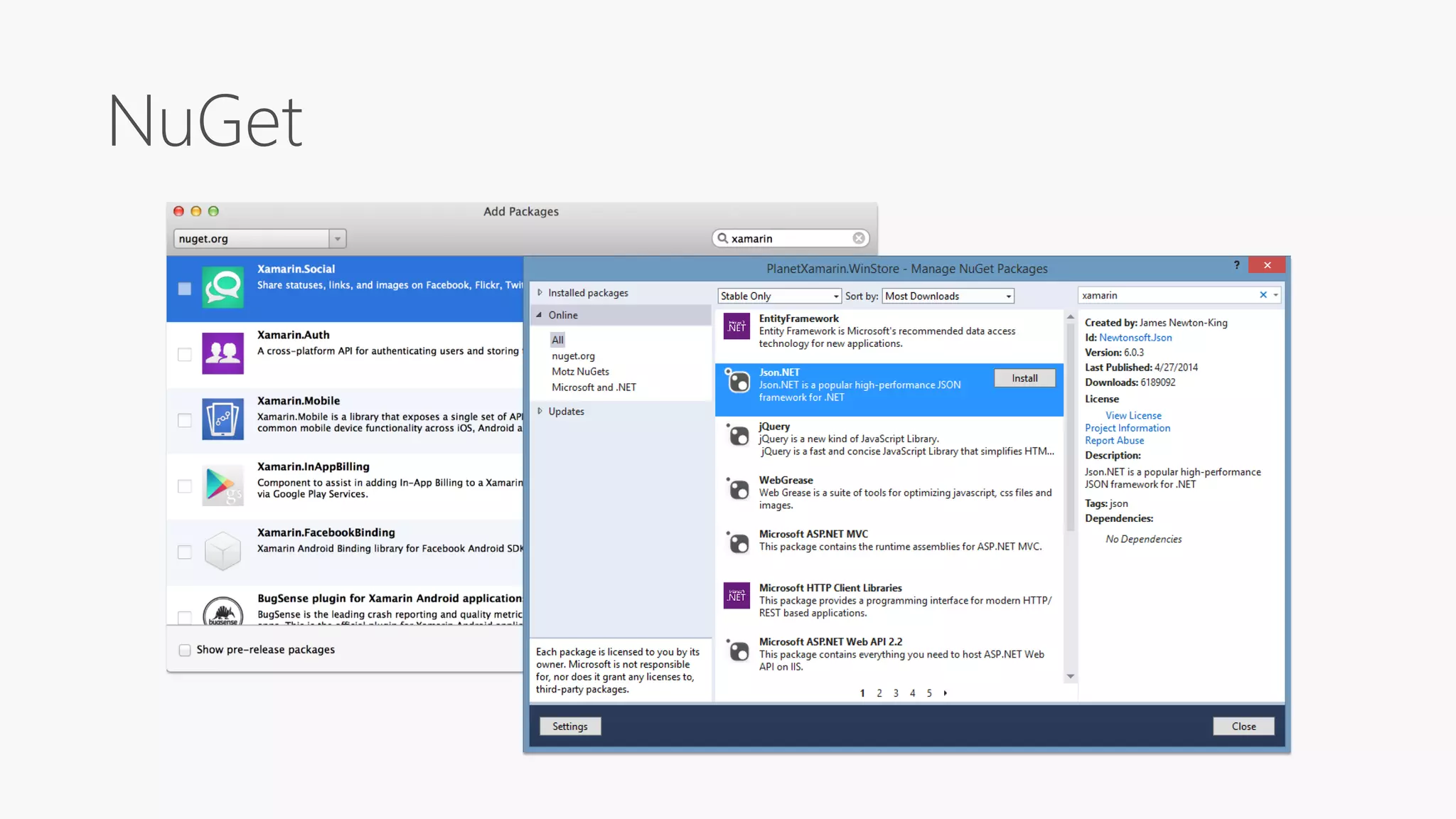Click the Xamarin.Social package icon
This screenshot has height=819, width=1456.
(223, 288)
